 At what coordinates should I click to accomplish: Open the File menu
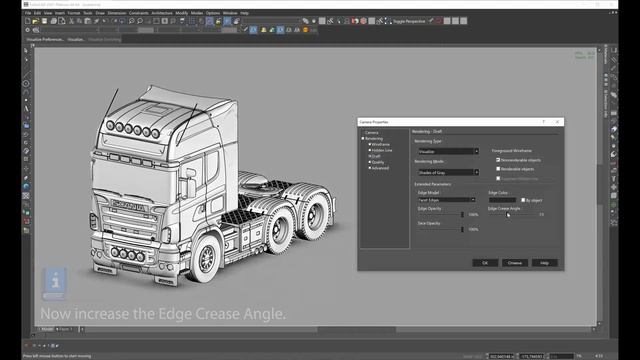28,13
